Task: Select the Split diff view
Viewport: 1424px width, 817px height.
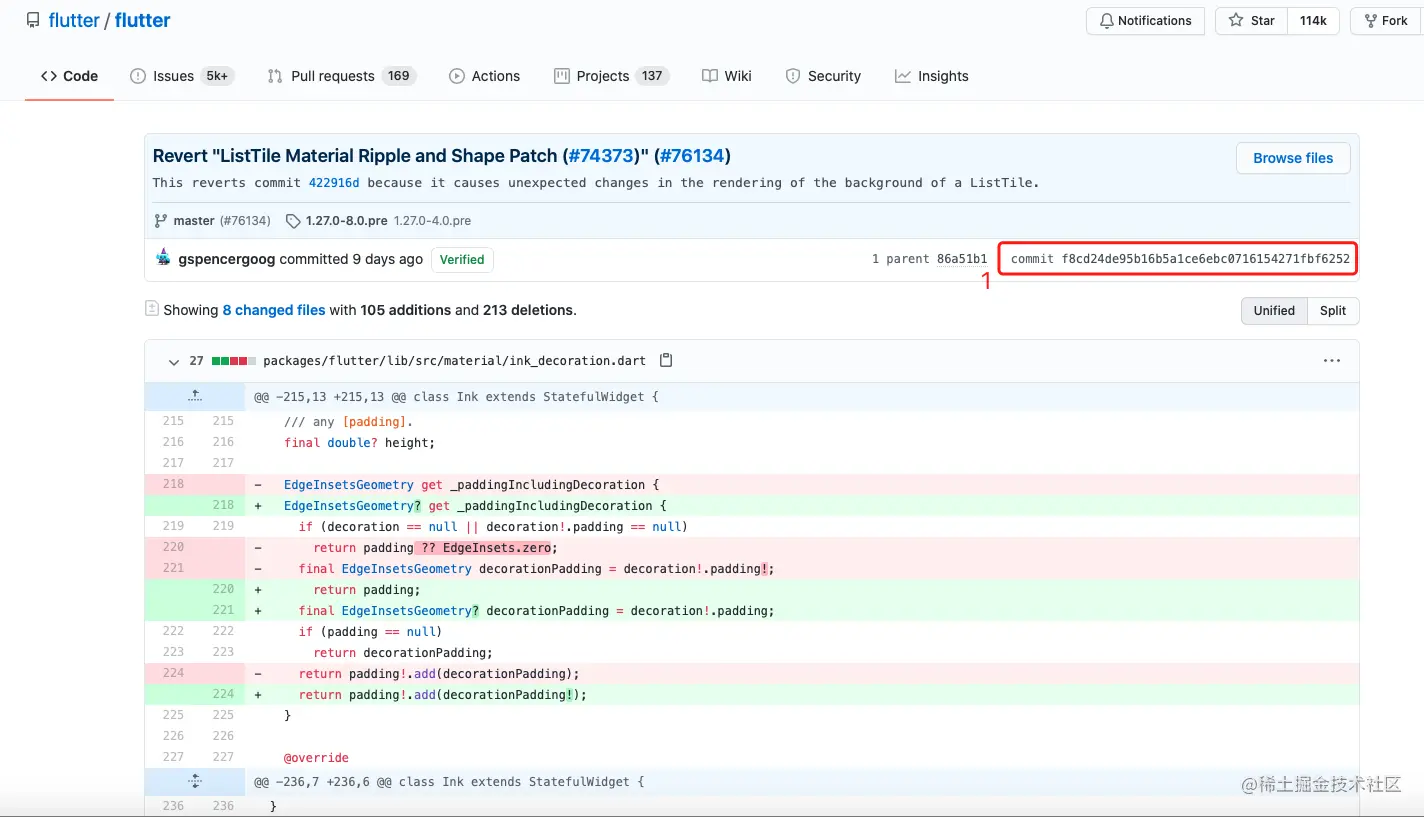Action: pos(1333,310)
